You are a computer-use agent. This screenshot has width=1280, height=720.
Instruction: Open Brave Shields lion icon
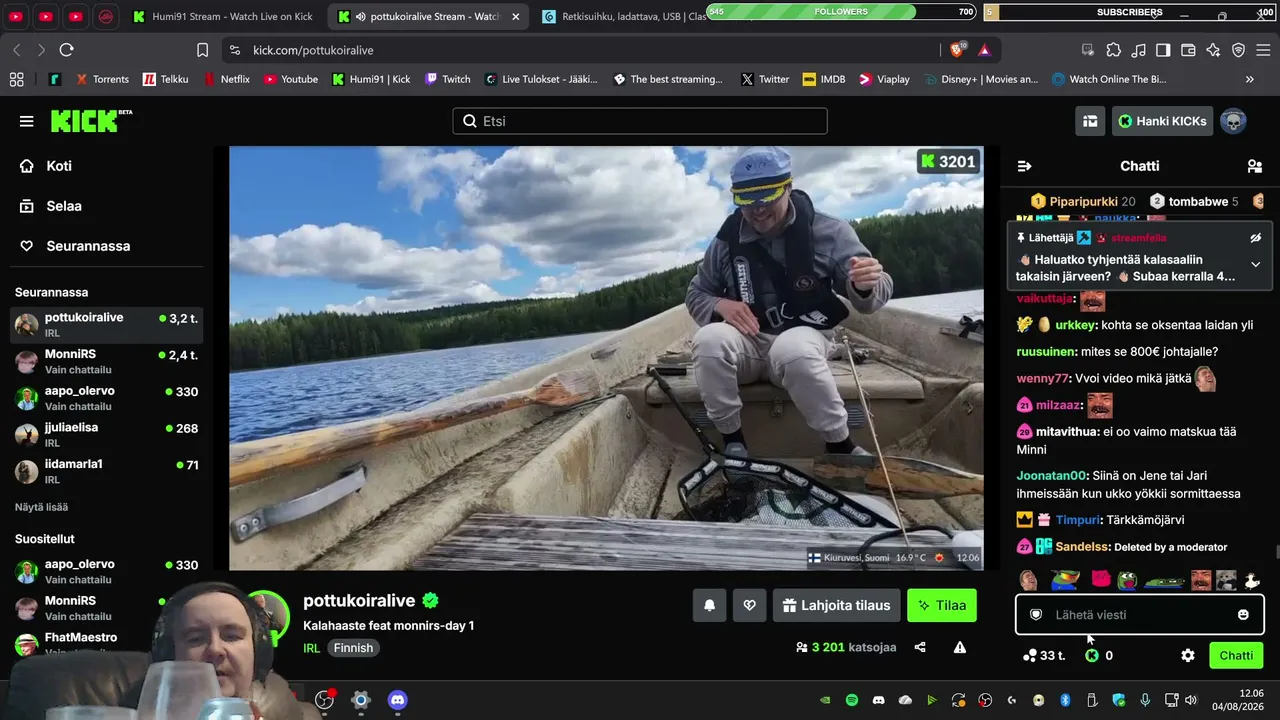[x=958, y=50]
